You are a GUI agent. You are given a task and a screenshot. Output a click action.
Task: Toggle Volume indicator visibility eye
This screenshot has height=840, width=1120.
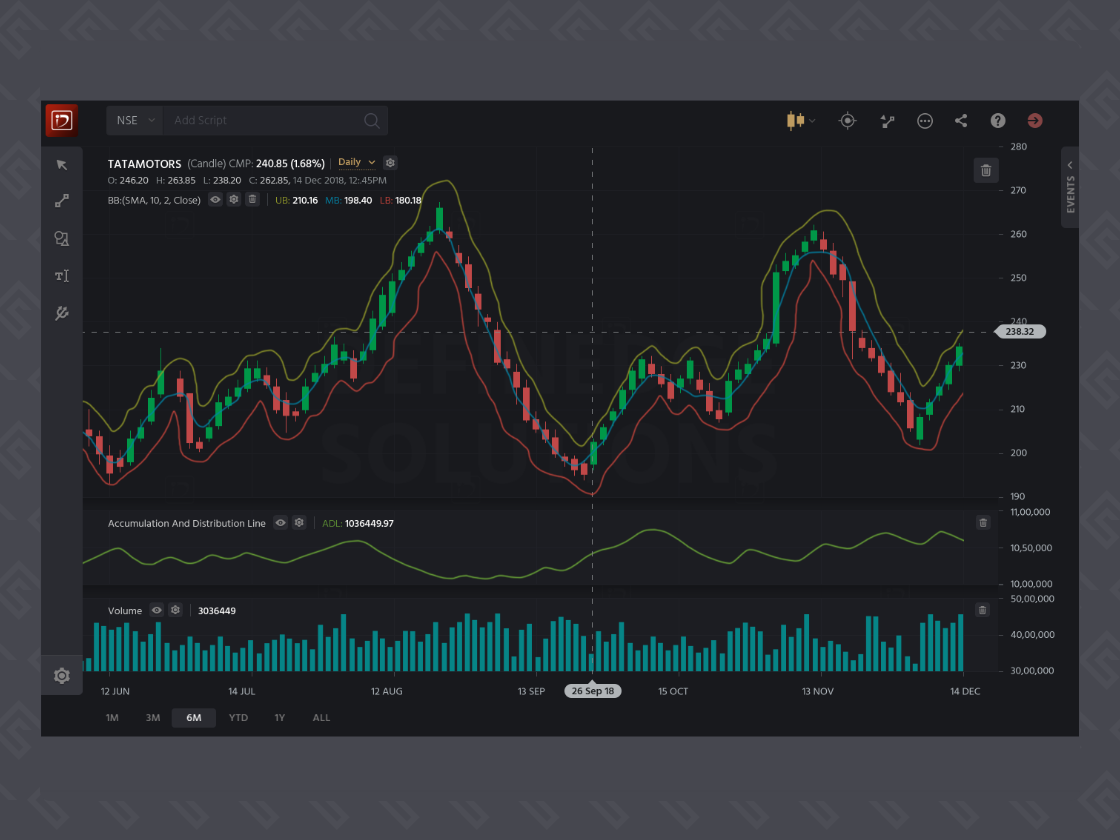click(156, 610)
